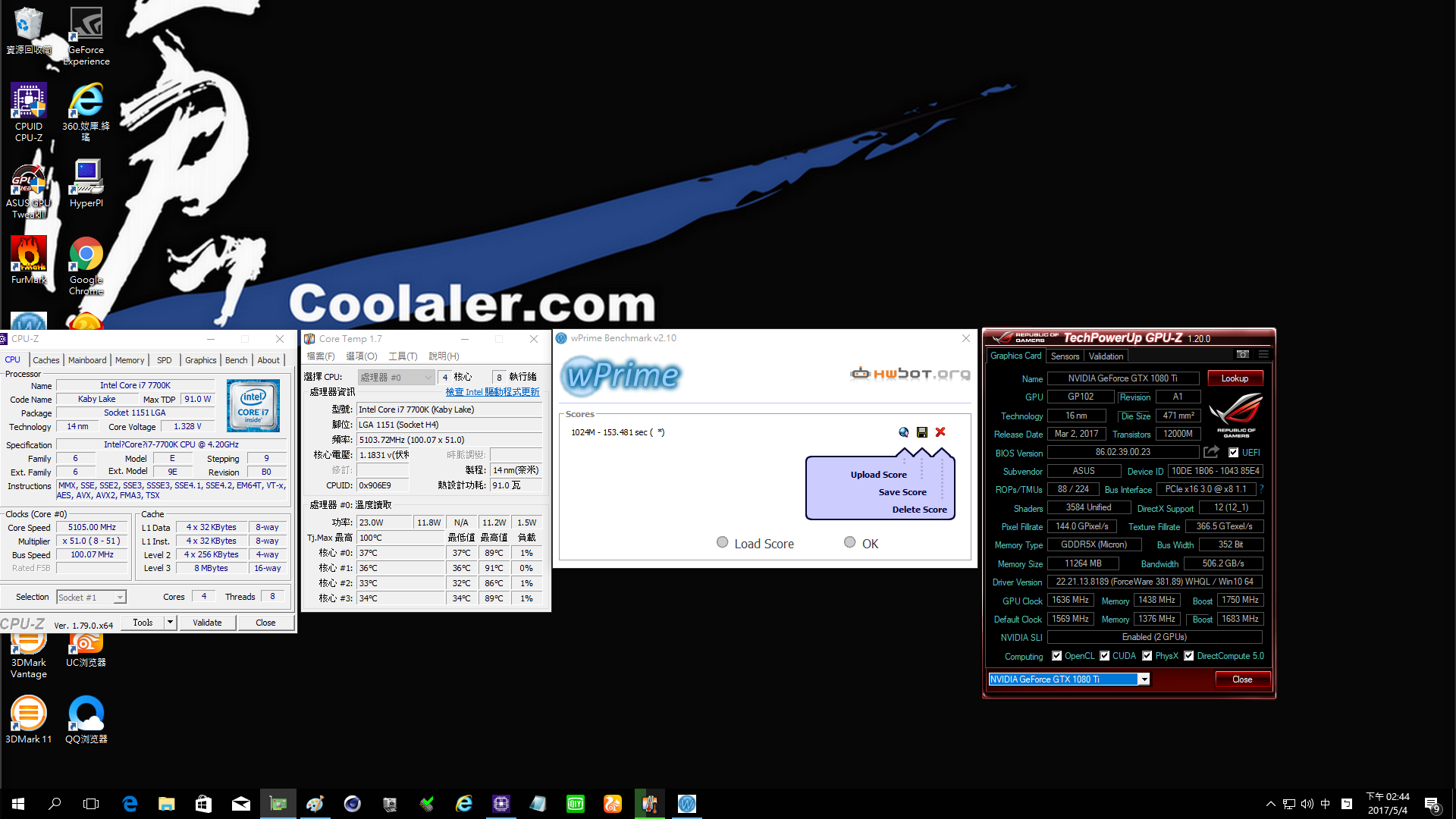Open the Core Temp 工具(T) menu
Image resolution: width=1456 pixels, height=819 pixels.
(x=403, y=356)
